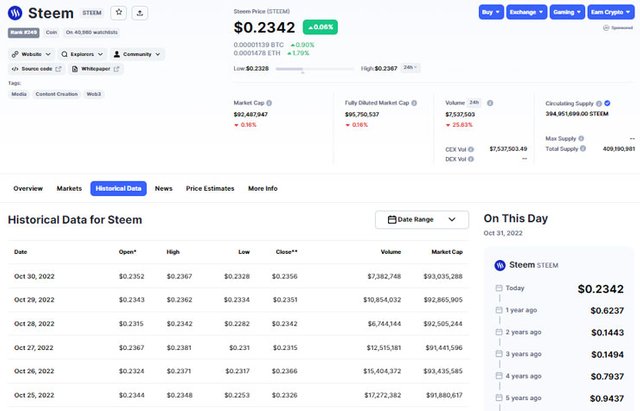The height and width of the screenshot is (411, 640).
Task: Click volume $6,744,144 for Oct 28
Action: 384,324
